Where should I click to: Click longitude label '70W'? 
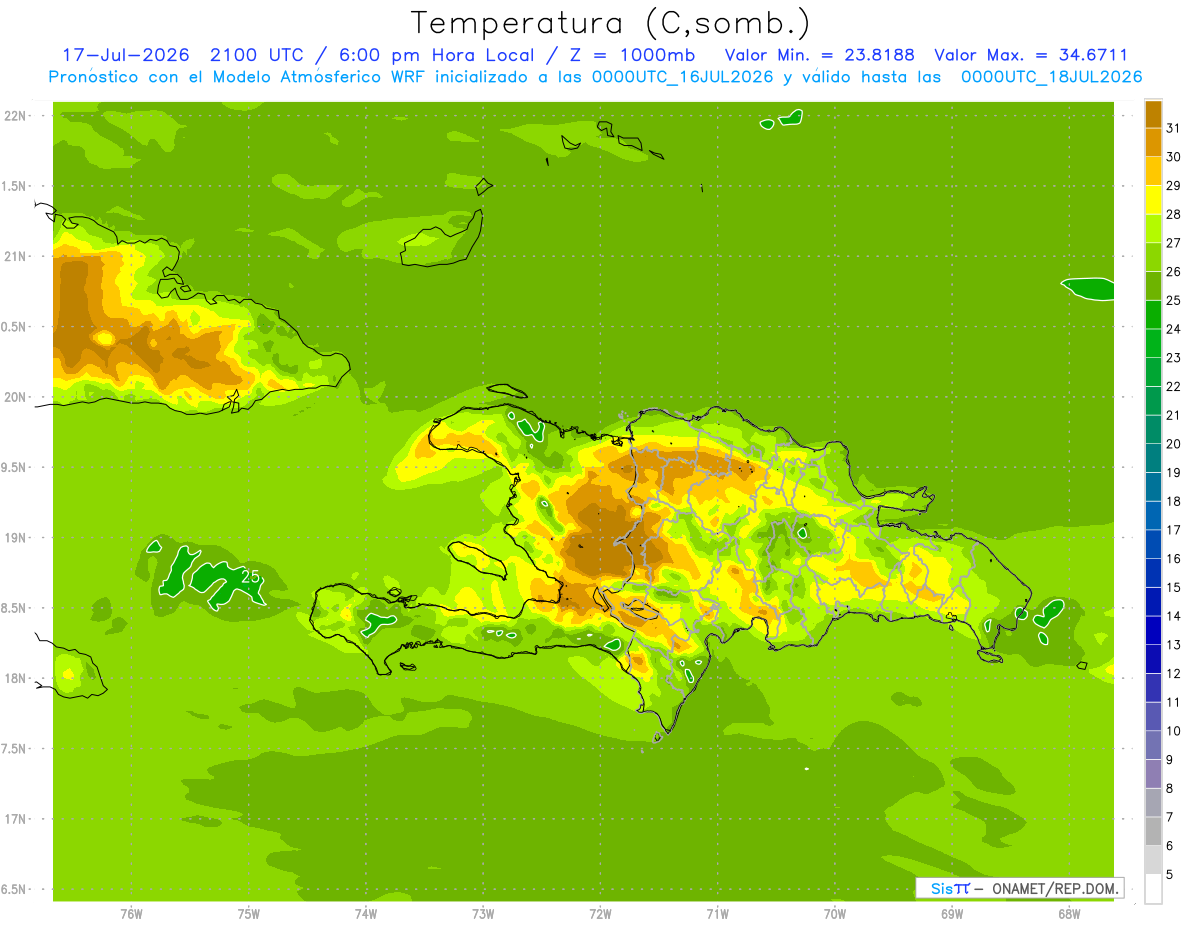(835, 913)
